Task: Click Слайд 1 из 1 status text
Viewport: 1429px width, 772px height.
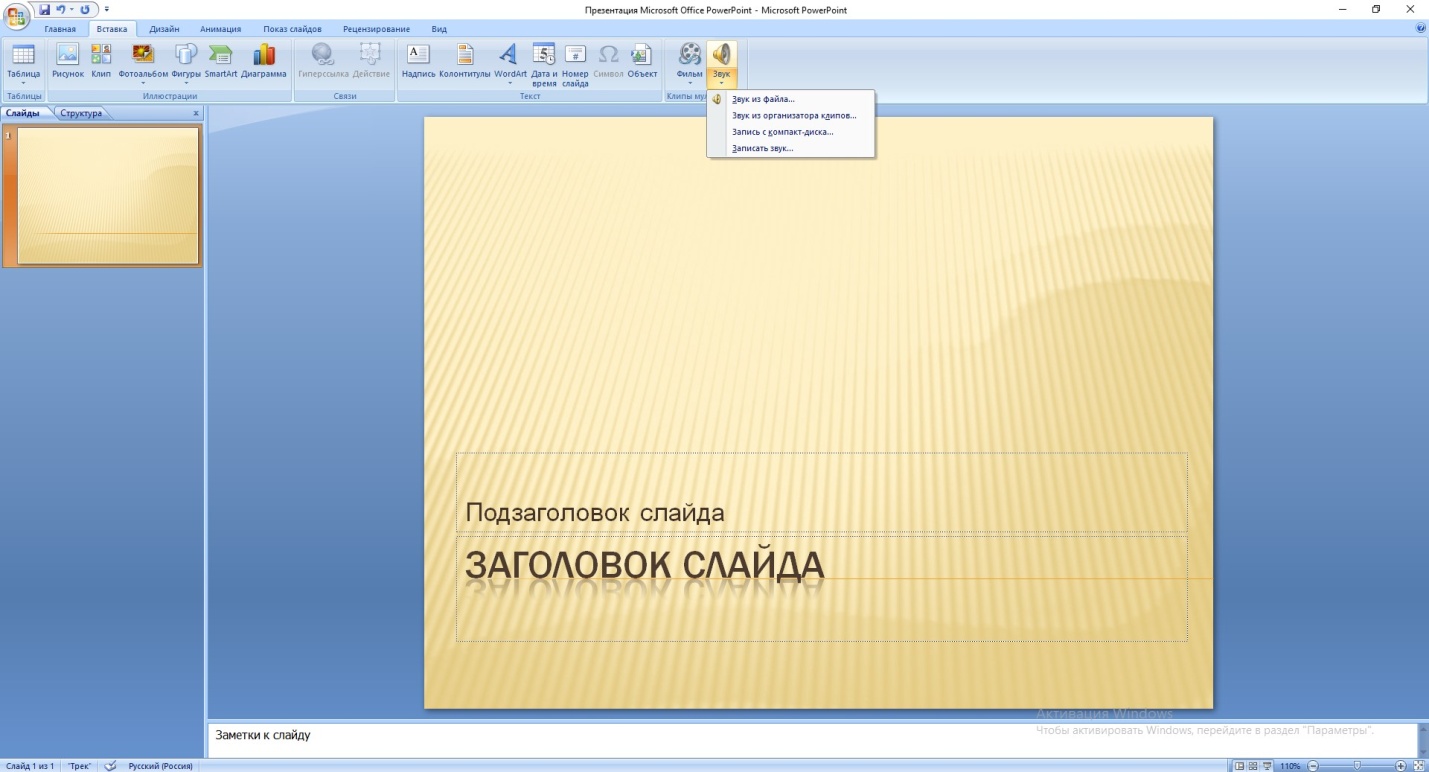Action: pyautogui.click(x=30, y=765)
